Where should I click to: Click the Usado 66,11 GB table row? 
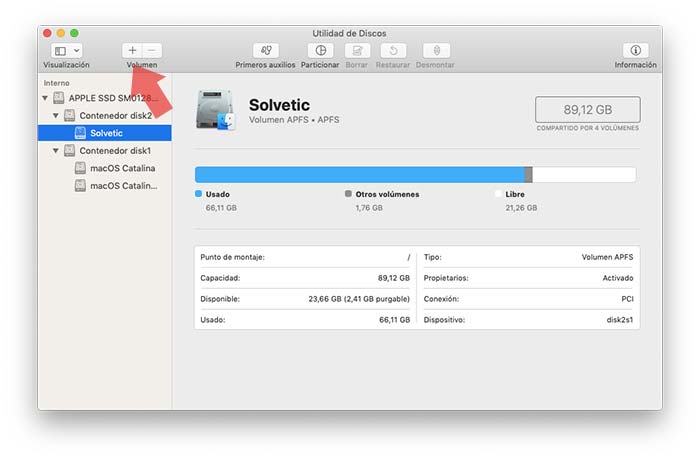(305, 320)
